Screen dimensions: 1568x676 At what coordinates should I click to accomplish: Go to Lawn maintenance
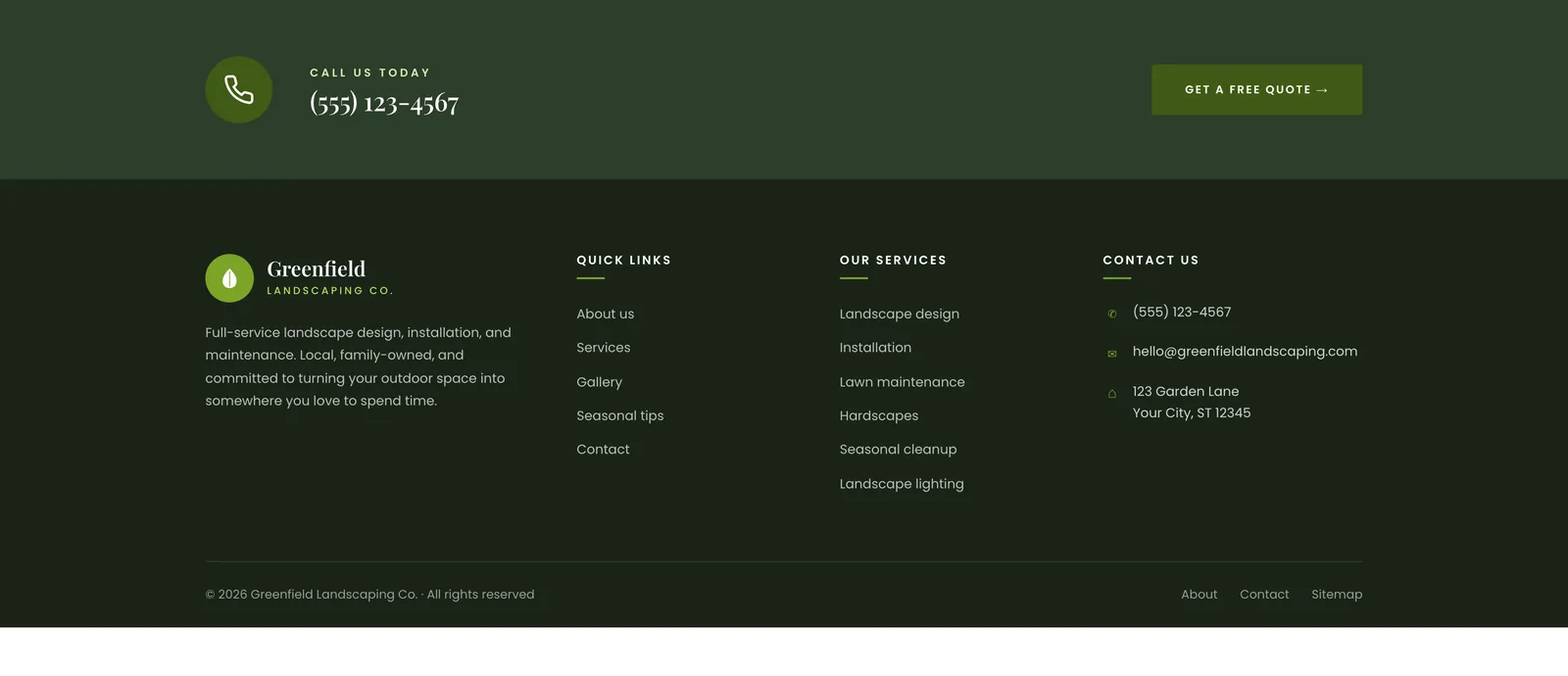(903, 382)
